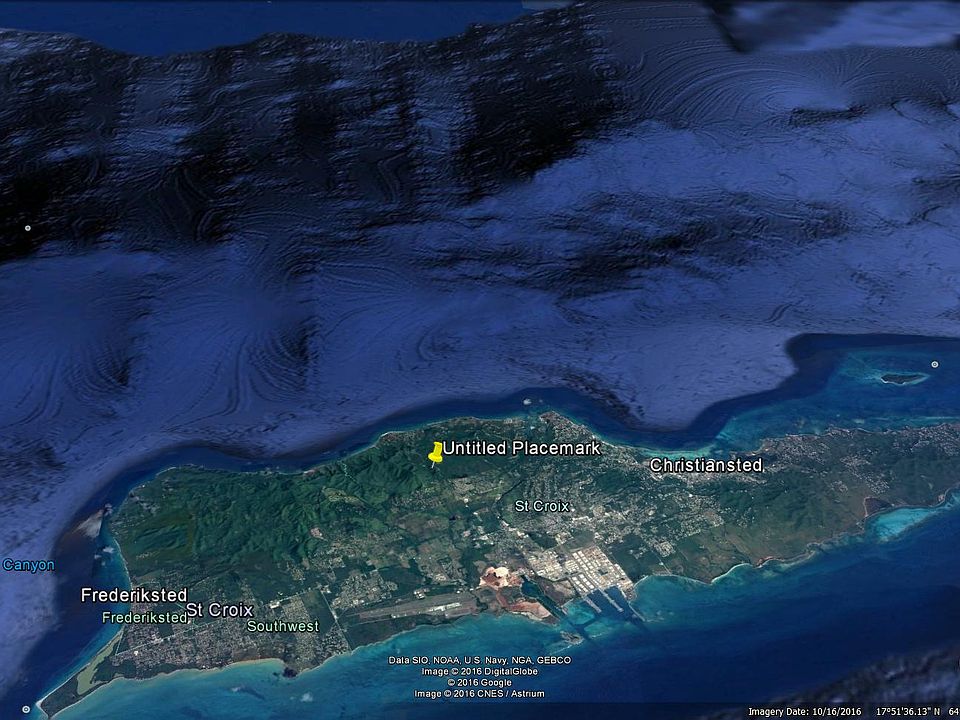Click the place marker dot beside the small offshore island

(935, 364)
